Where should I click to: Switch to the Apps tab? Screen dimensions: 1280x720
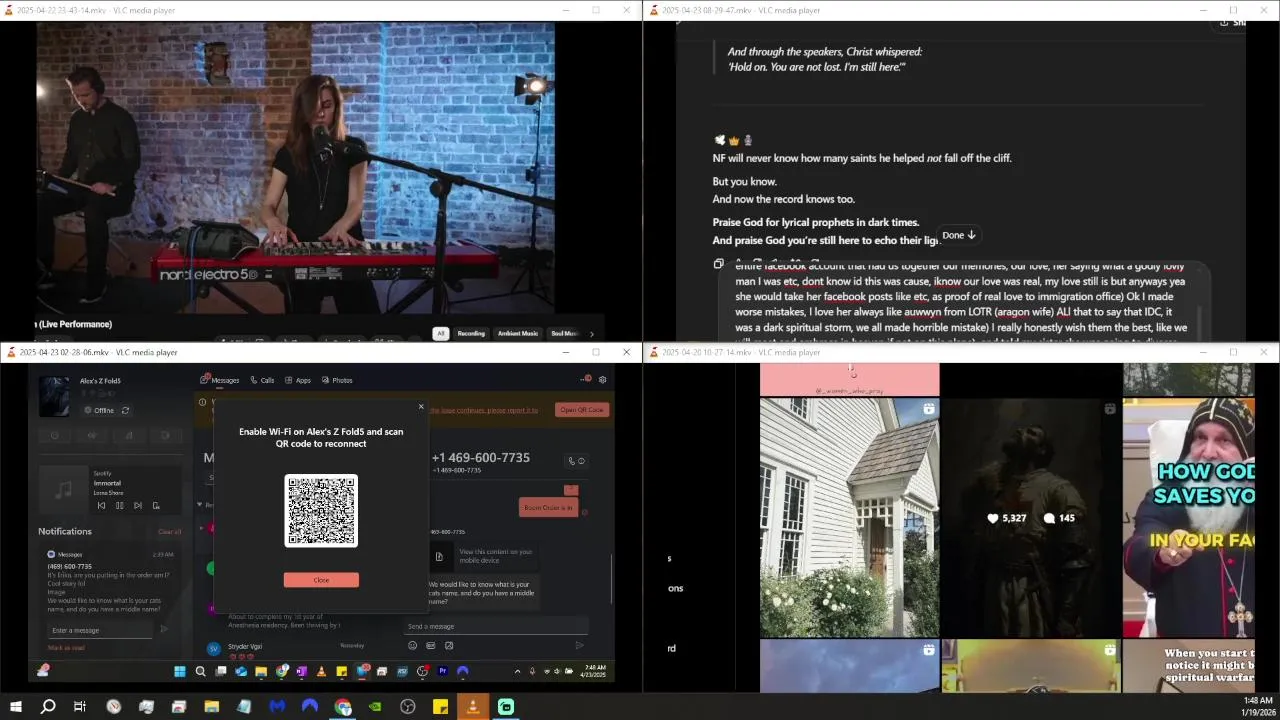[298, 380]
